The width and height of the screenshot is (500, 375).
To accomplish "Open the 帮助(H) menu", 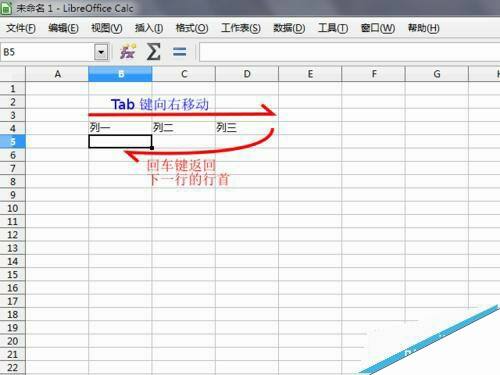I will pyautogui.click(x=424, y=28).
